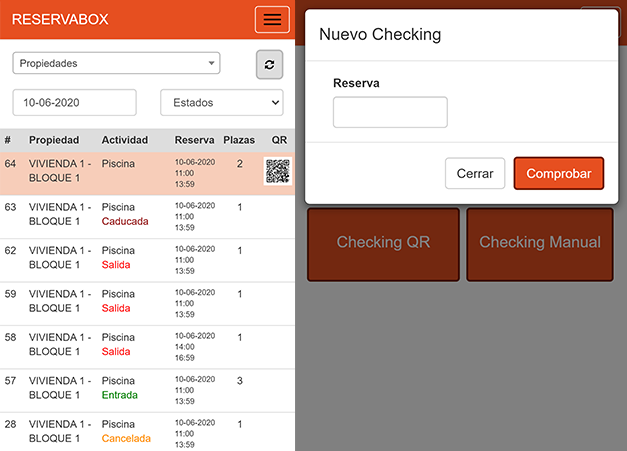Click the Reserva field label
627x451 pixels.
click(356, 83)
